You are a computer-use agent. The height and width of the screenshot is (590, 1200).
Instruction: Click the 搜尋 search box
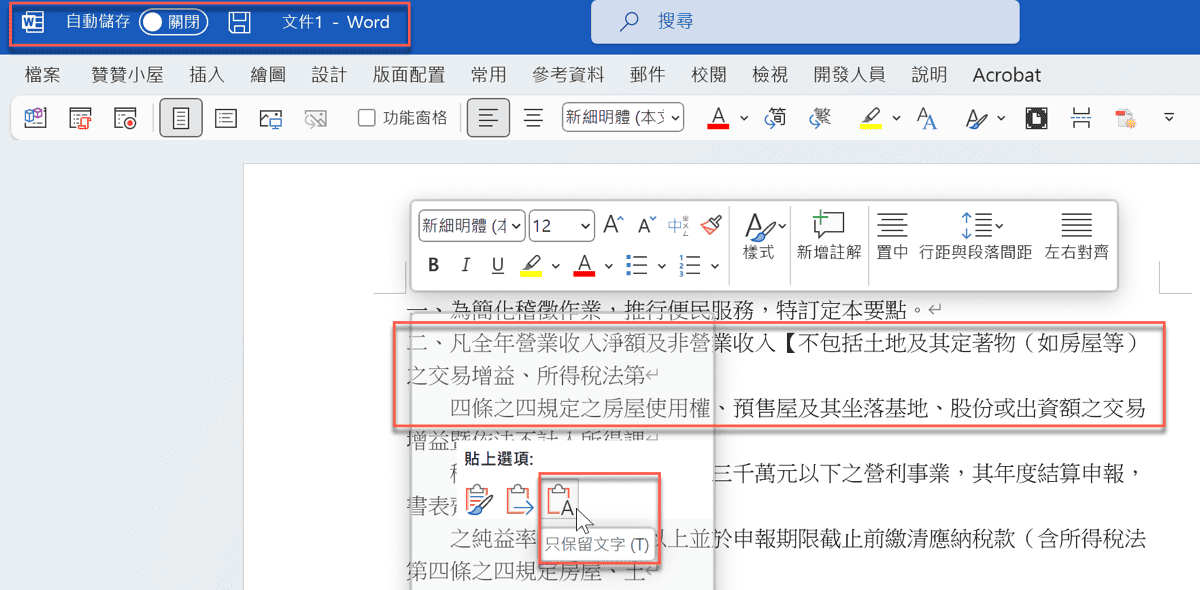click(805, 21)
